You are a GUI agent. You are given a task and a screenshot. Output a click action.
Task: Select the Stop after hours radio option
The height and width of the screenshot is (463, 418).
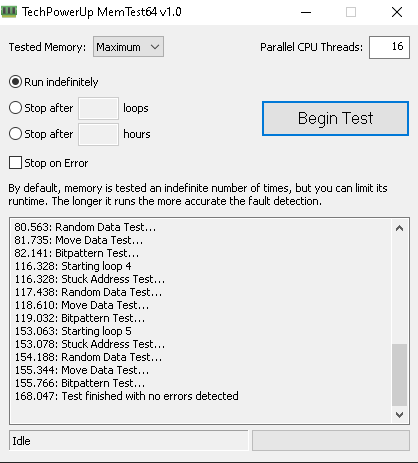15,134
